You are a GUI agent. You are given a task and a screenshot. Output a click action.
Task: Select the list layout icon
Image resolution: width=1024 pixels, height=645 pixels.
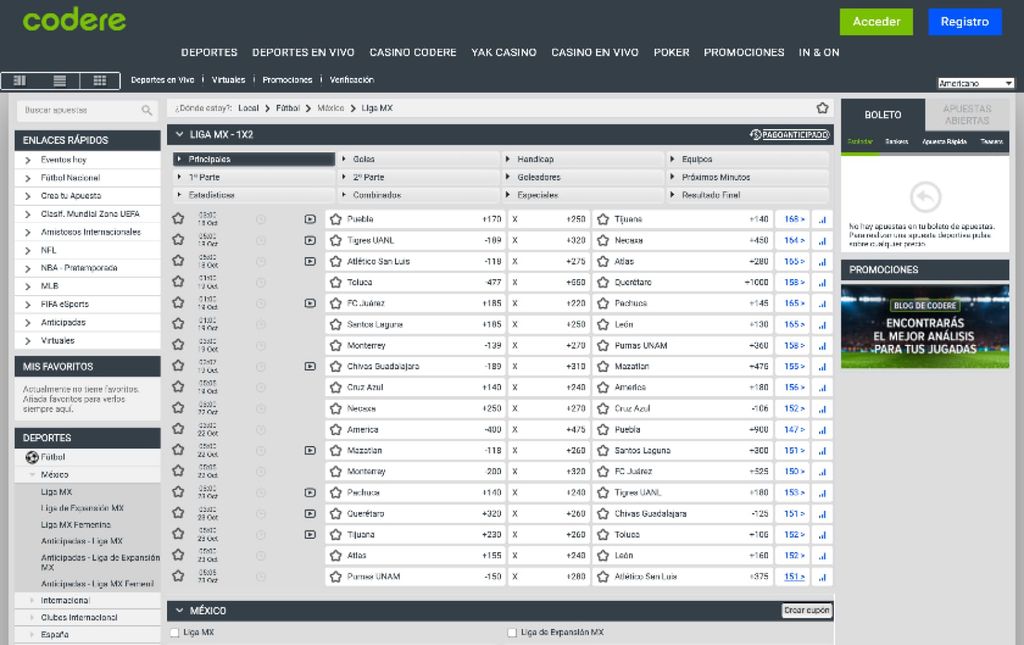(59, 80)
